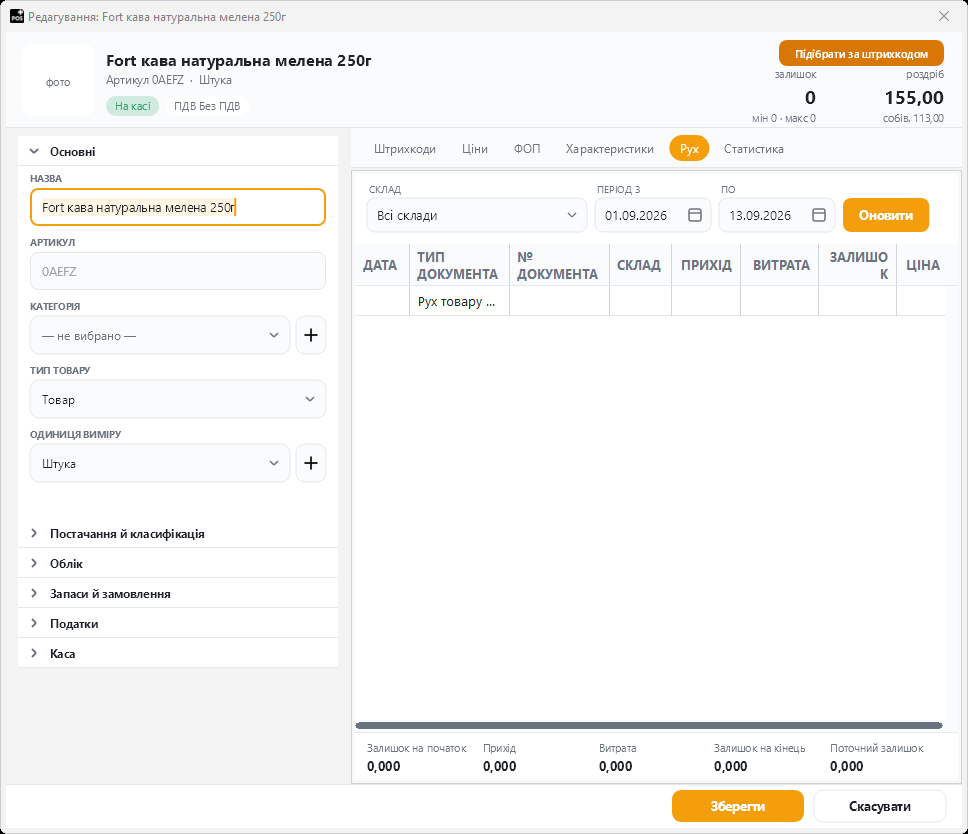Viewport: 968px width, 834px height.
Task: Switch to the Характеристики tab
Action: [609, 149]
